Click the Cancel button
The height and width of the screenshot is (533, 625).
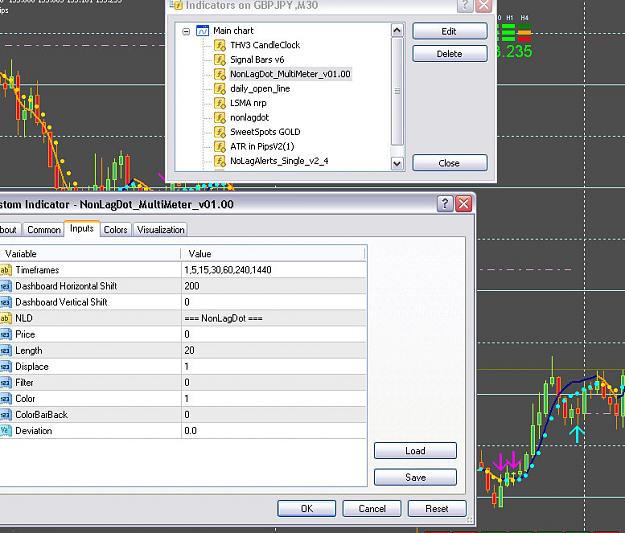(x=371, y=508)
